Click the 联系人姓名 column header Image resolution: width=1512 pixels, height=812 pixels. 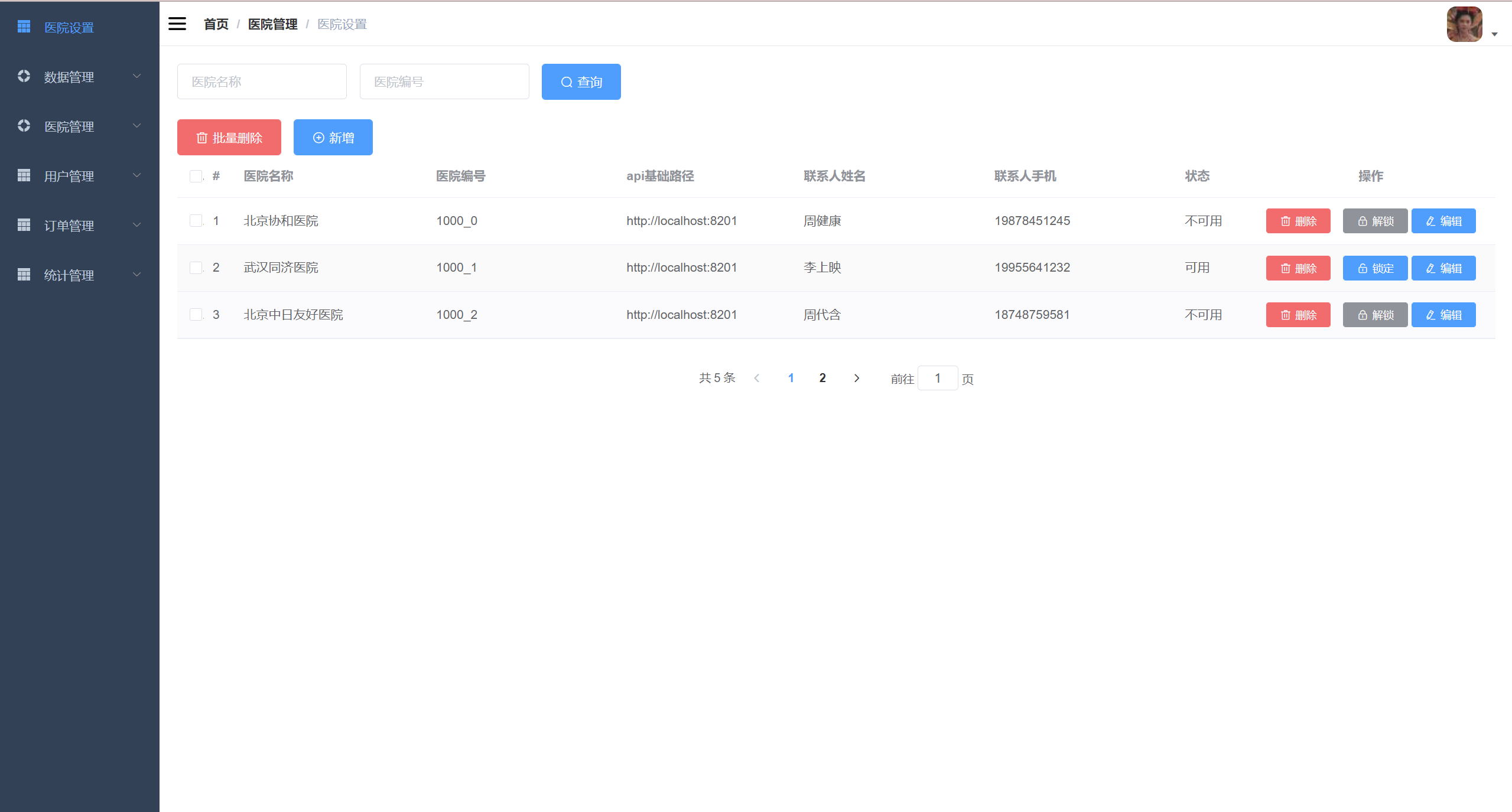(834, 176)
